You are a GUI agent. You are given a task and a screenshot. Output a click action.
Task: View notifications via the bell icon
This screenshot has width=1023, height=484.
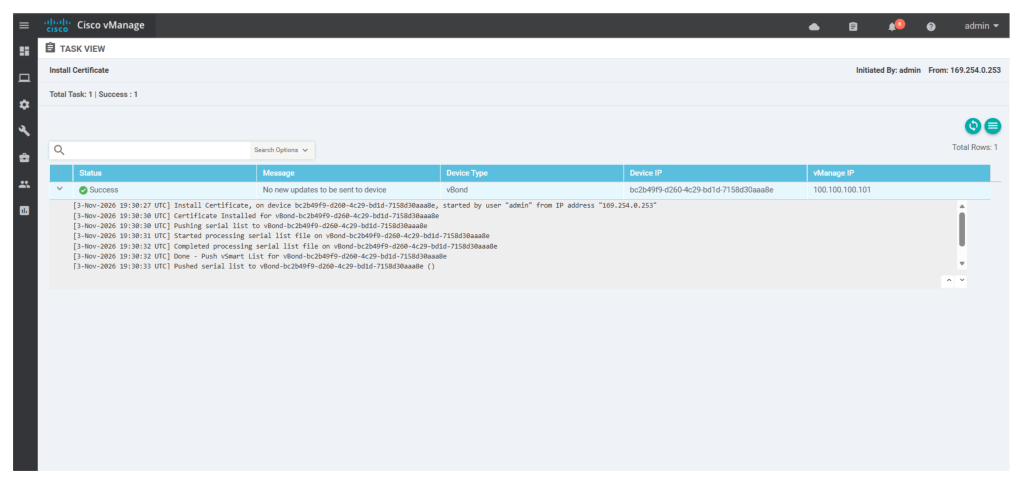[893, 26]
